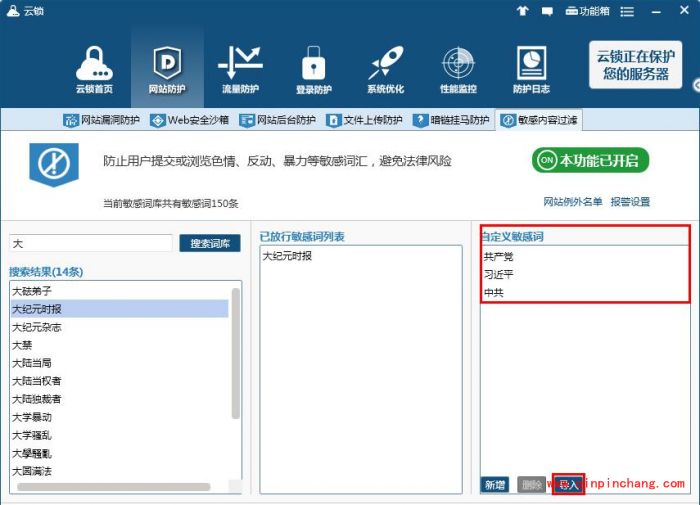Open the 流量防护 traffic icon

tap(240, 70)
